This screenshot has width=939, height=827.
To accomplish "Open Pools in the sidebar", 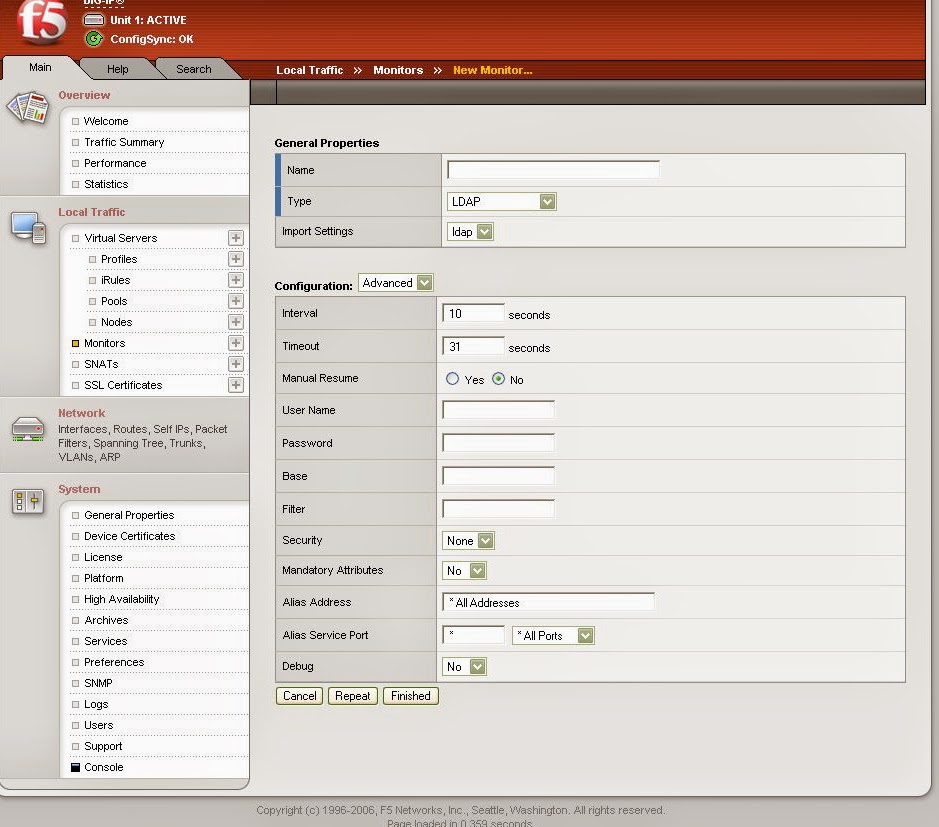I will (114, 301).
